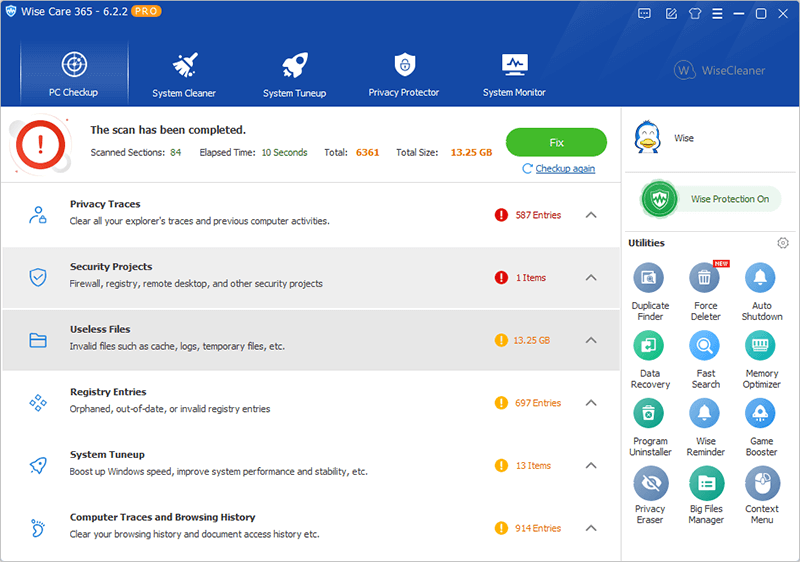Click the Computer Traces footprint icon
800x562 pixels.
[x=38, y=528]
